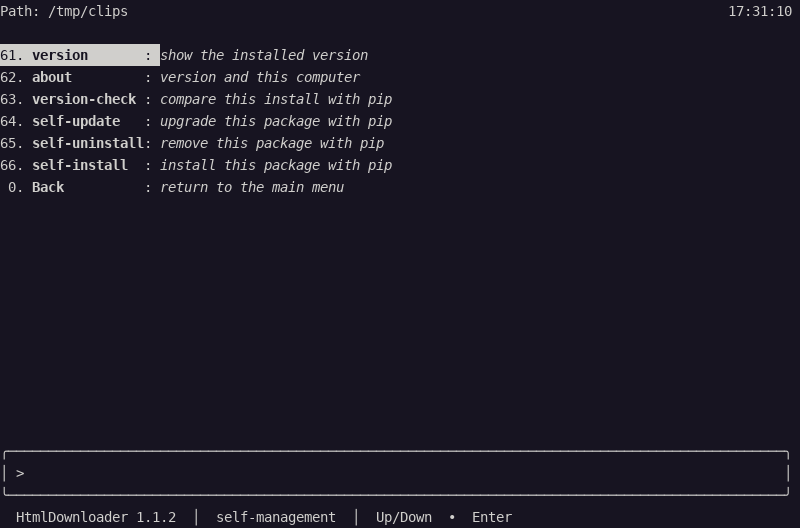Image resolution: width=800 pixels, height=528 pixels.
Task: Click the Path /tmp/clips header
Action: [x=64, y=11]
